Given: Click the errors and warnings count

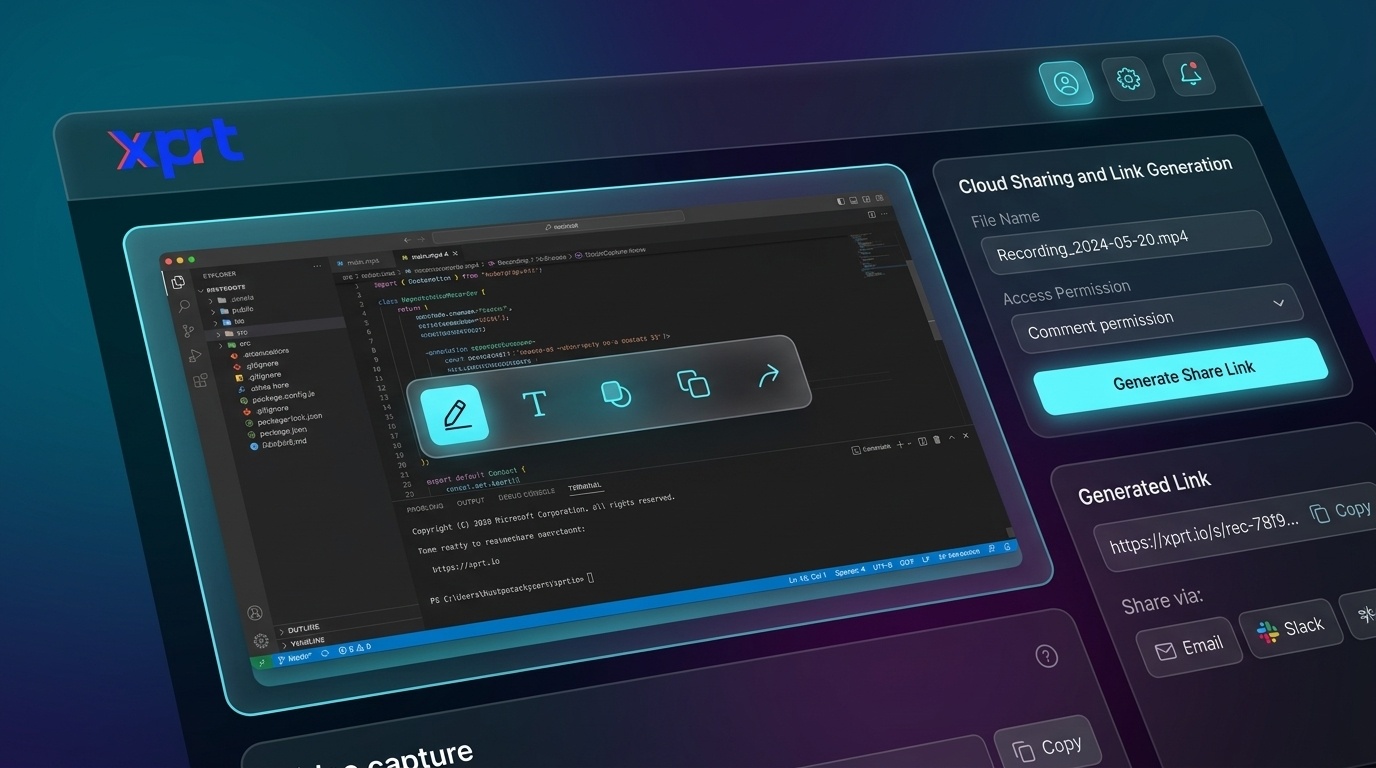Looking at the screenshot, I should [x=355, y=649].
